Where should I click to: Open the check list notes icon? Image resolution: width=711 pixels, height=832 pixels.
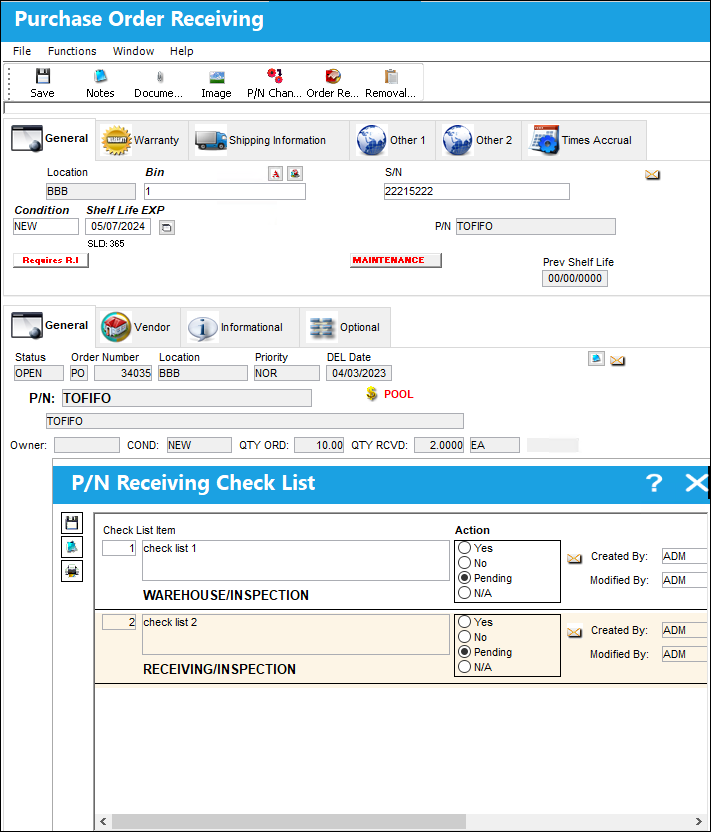(72, 547)
